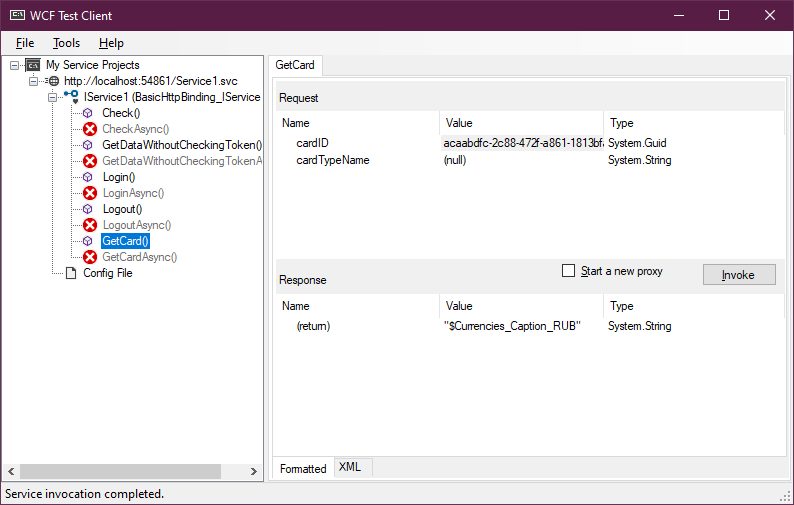Edit the cardID GUID value field
Image resolution: width=794 pixels, height=505 pixels.
click(522, 143)
